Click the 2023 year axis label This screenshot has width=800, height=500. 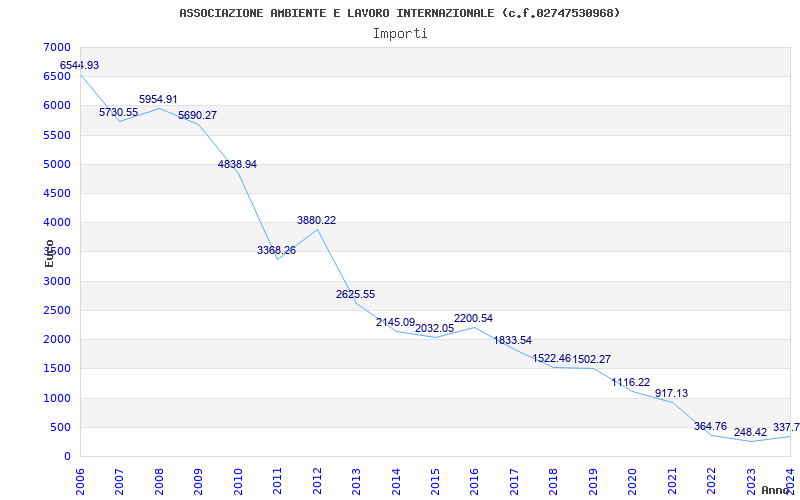click(x=751, y=481)
